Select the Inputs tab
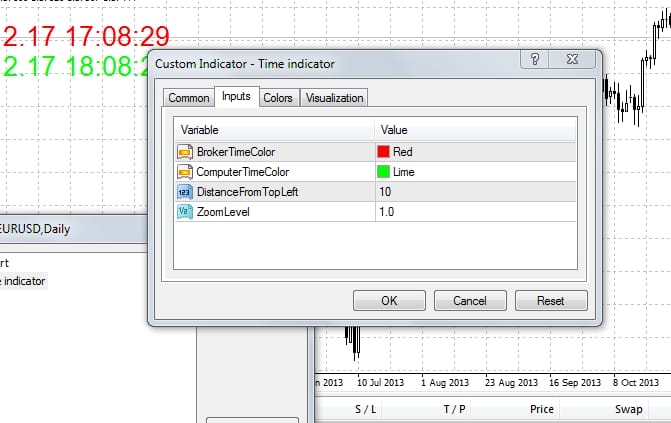The image size is (671, 423). click(236, 97)
